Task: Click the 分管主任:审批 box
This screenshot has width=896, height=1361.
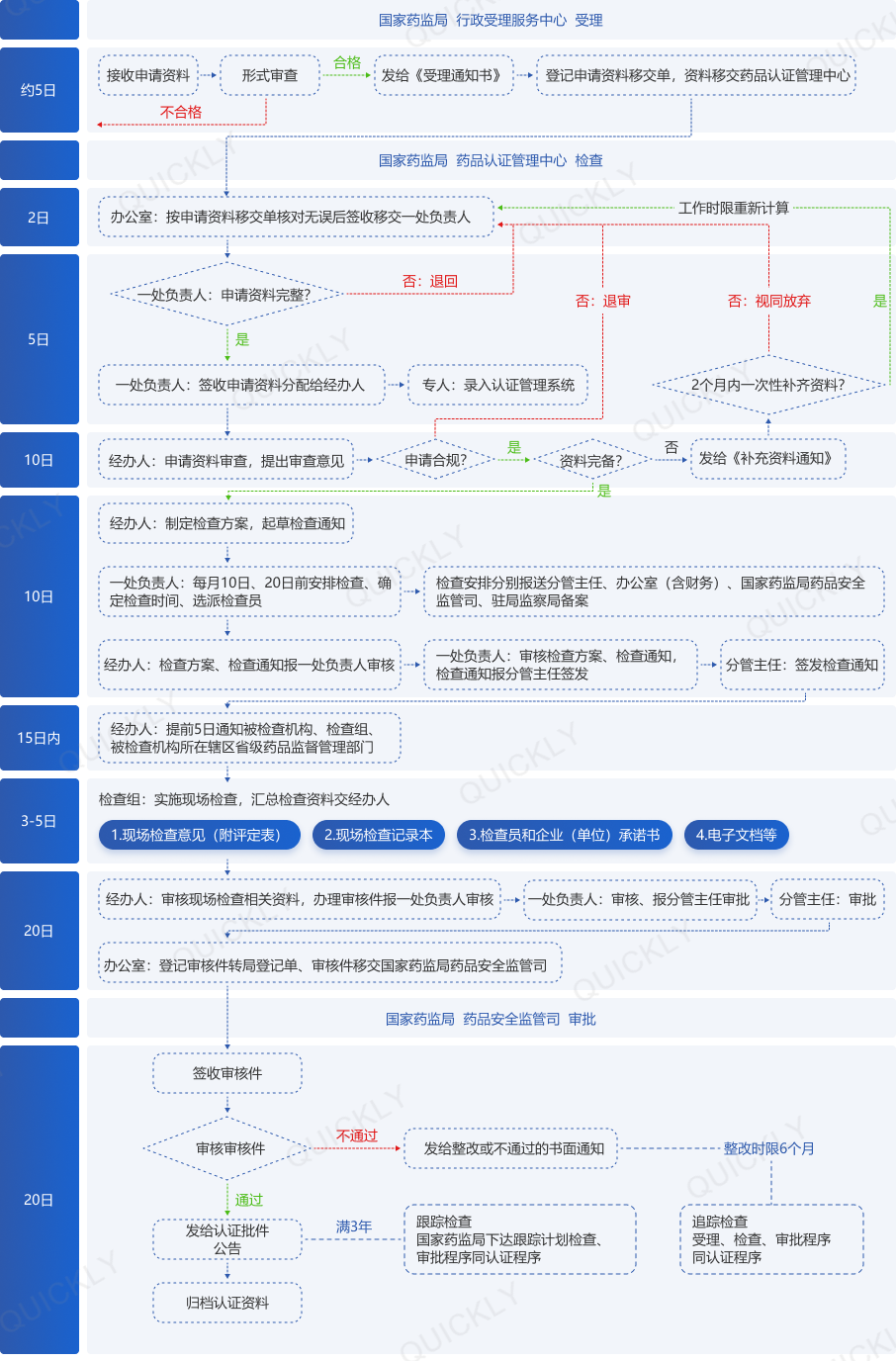Action: pyautogui.click(x=827, y=899)
